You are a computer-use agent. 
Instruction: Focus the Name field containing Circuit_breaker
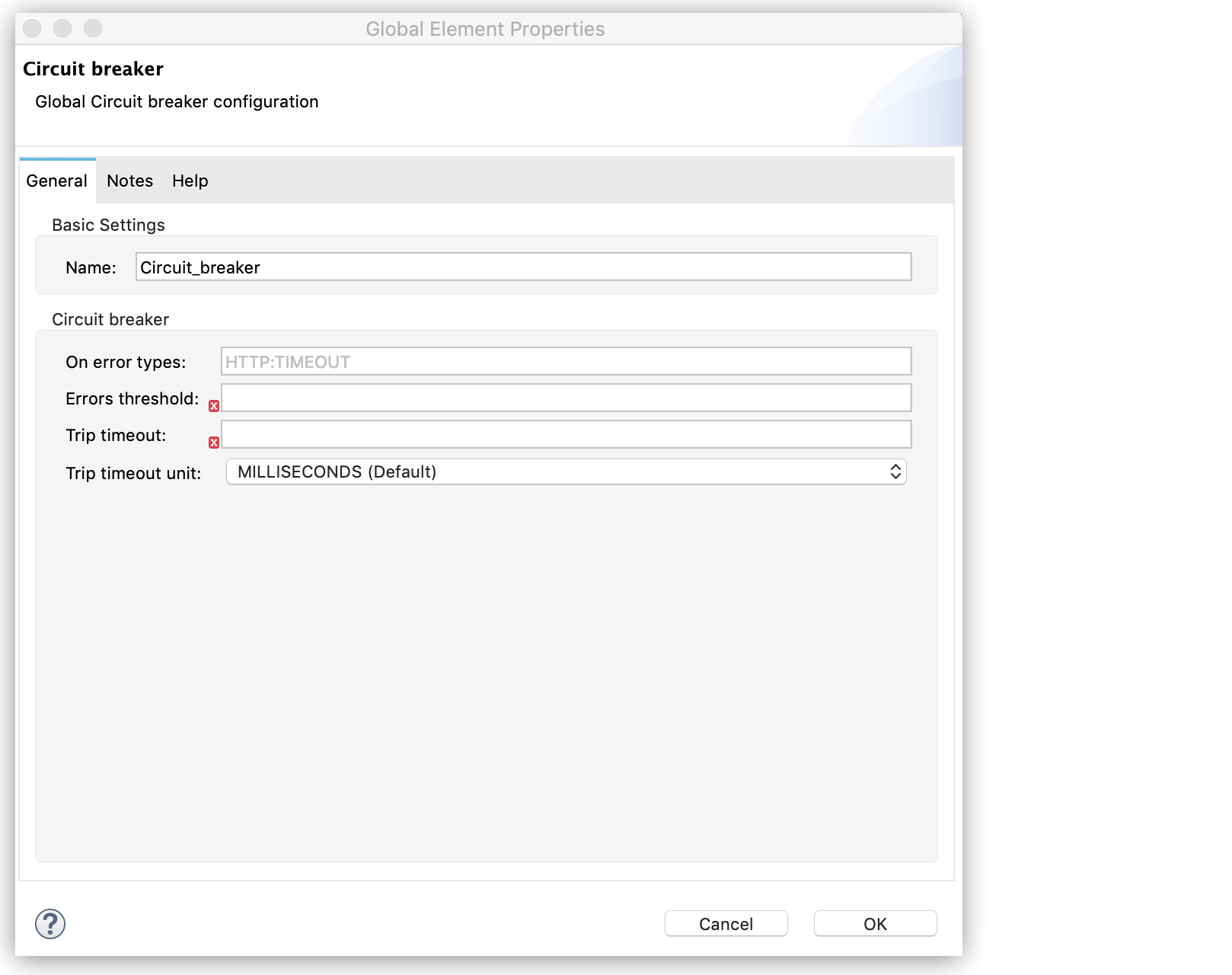click(523, 267)
